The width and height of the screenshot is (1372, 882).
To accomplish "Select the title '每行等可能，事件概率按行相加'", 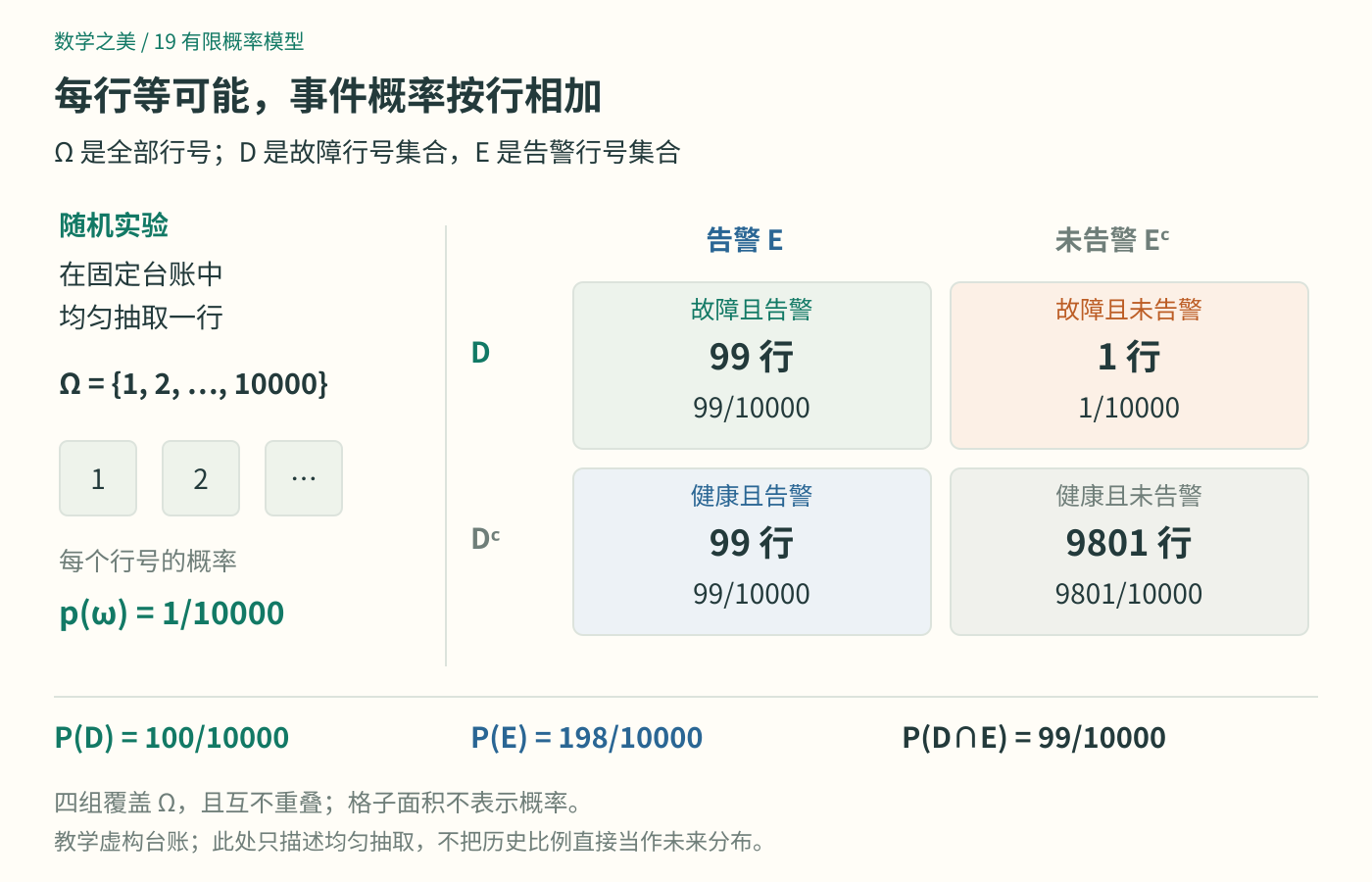I will pos(328,96).
